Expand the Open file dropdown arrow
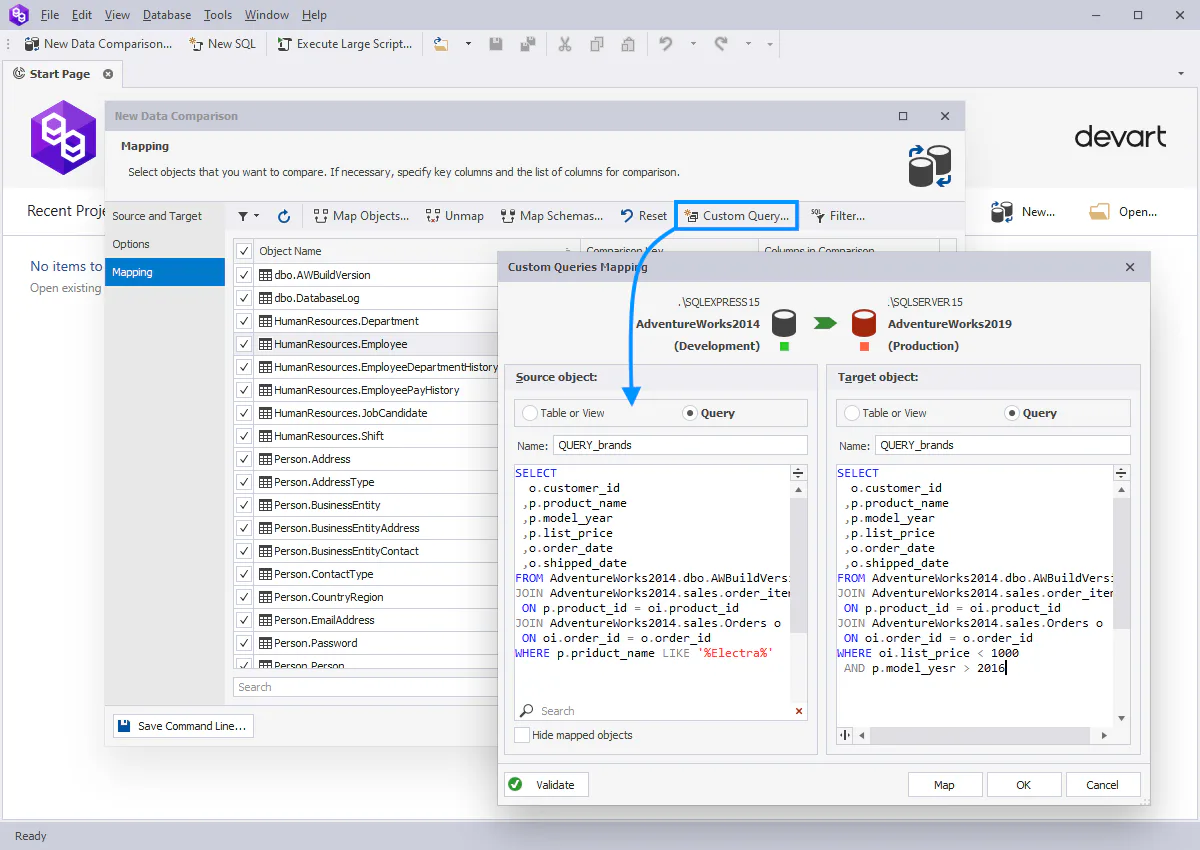The image size is (1200, 850). click(468, 44)
